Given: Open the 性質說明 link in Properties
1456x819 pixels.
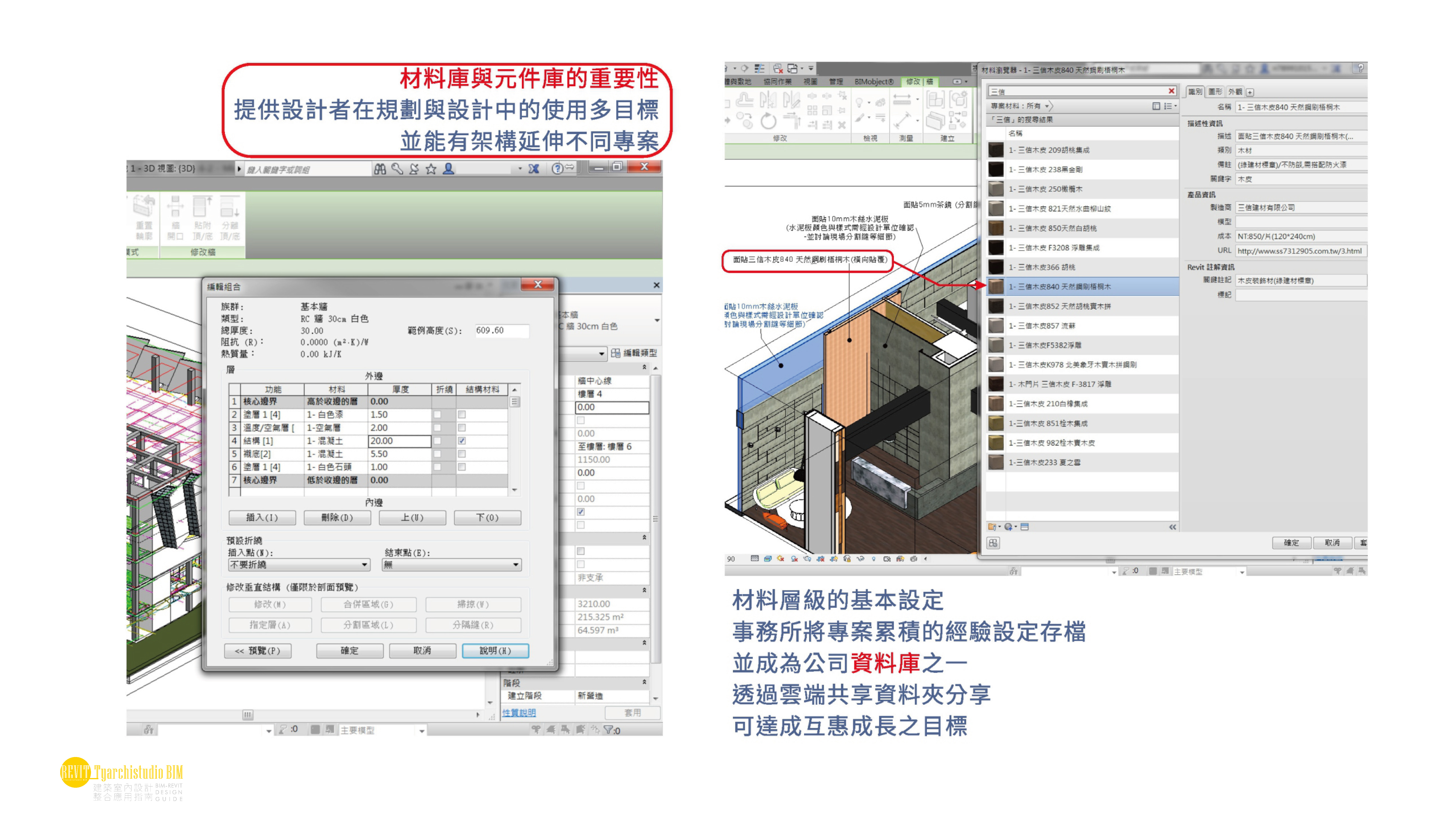Looking at the screenshot, I should point(519,713).
